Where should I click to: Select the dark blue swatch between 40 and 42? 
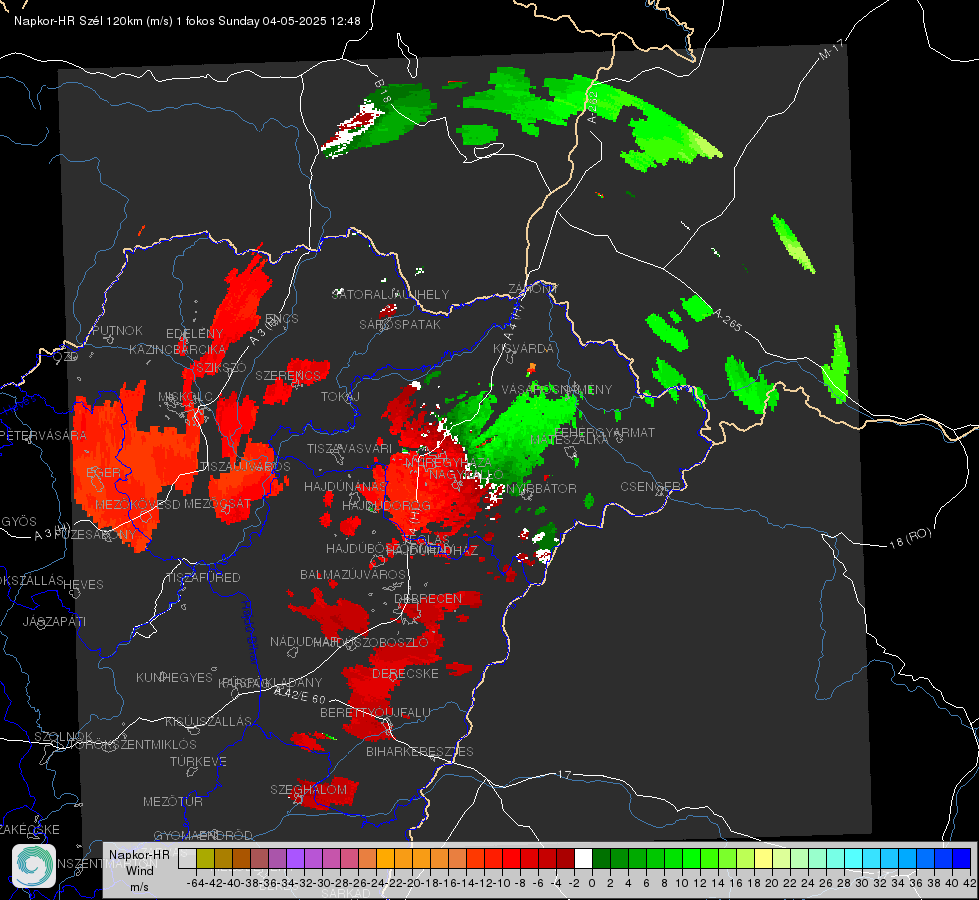pyautogui.click(x=962, y=858)
